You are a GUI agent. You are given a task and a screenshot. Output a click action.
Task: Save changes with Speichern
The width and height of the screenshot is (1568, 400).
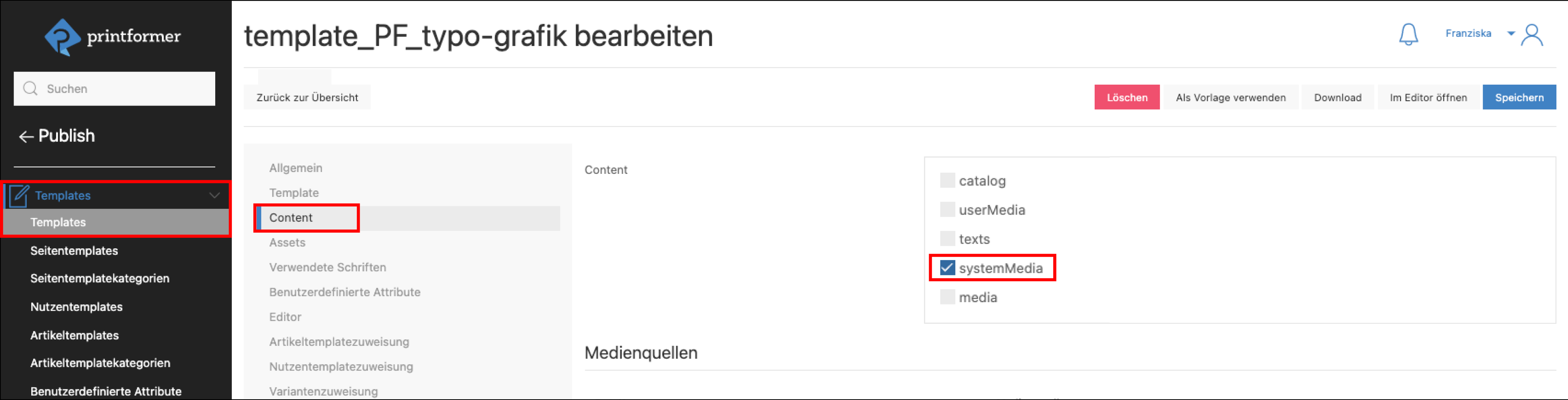(x=1519, y=97)
